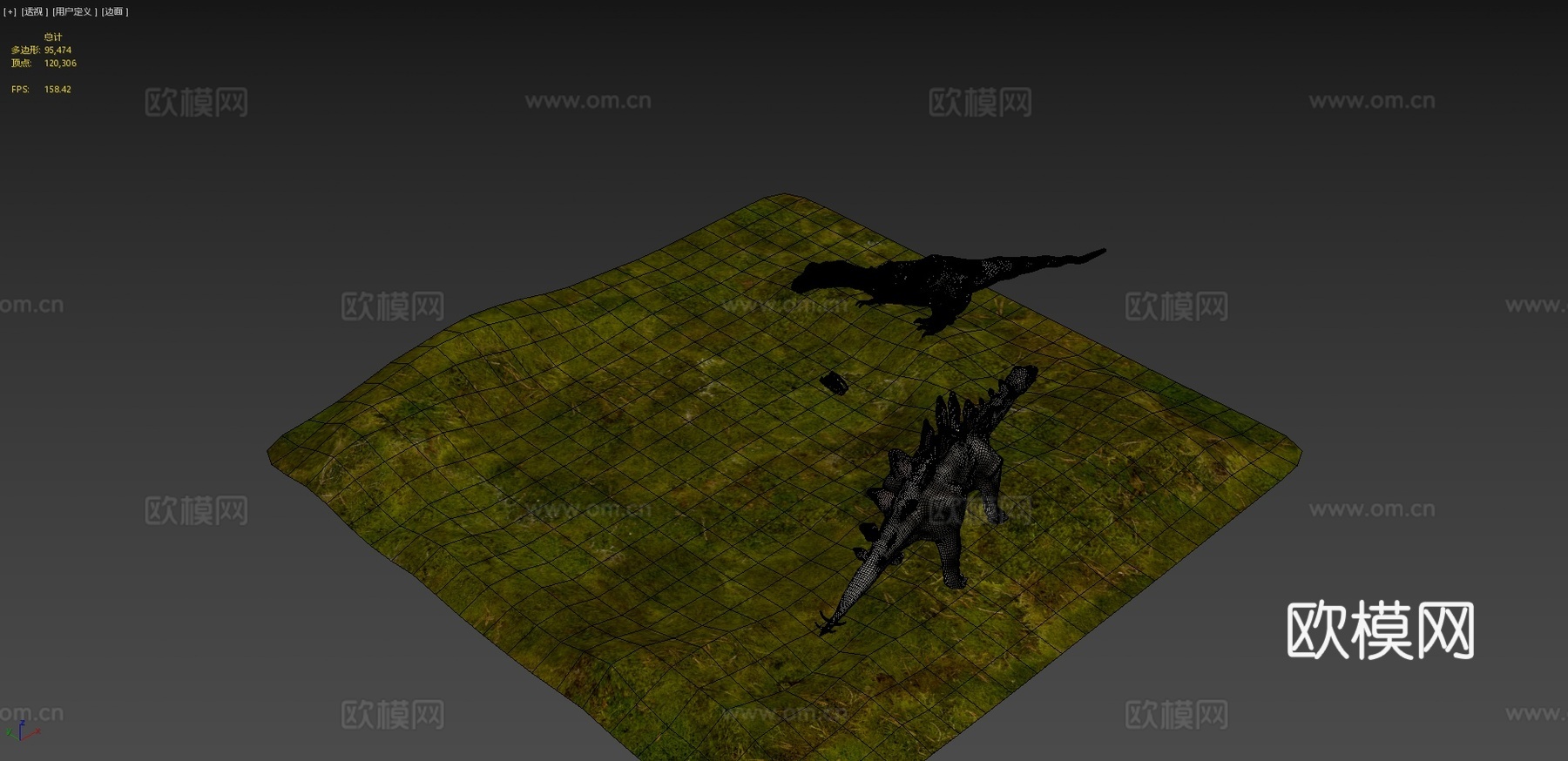Viewport: 1568px width, 761px height.
Task: Click the FPS value 158.42
Action: coord(58,90)
